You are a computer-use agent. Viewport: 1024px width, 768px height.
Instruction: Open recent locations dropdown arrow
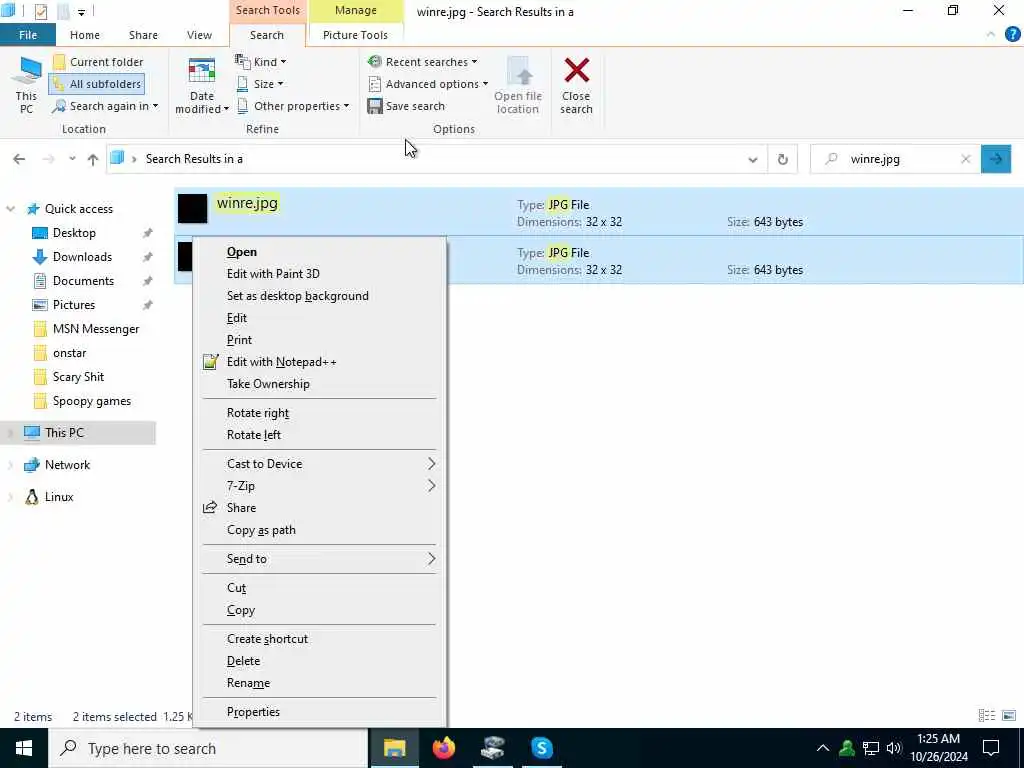pos(72,159)
